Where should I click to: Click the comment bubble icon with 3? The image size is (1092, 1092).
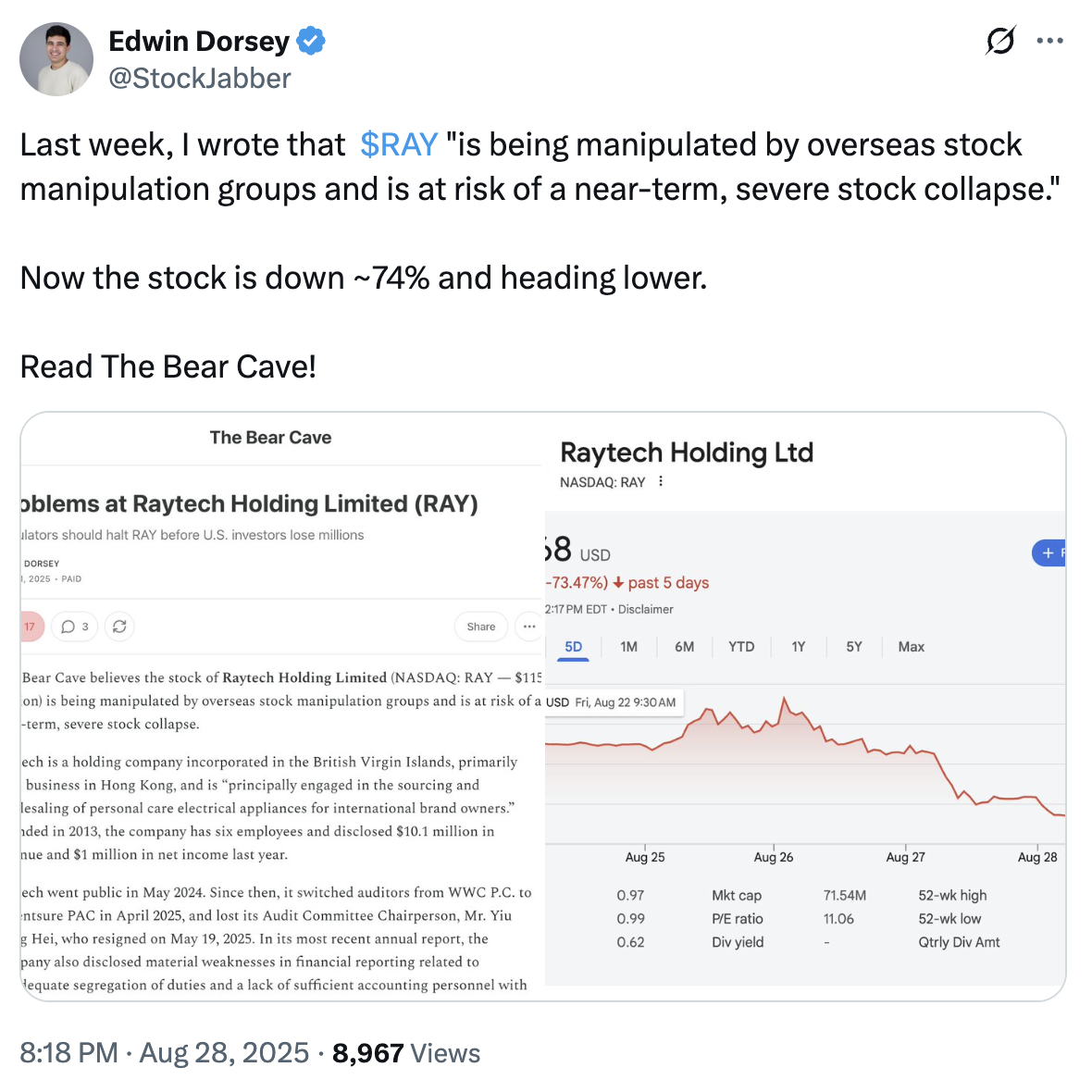74,627
